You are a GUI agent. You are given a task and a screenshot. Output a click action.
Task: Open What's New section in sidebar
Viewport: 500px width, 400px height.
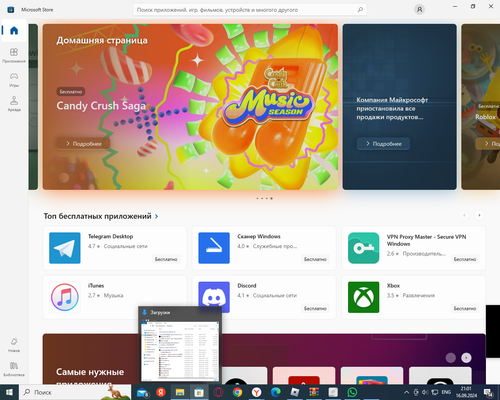14,345
